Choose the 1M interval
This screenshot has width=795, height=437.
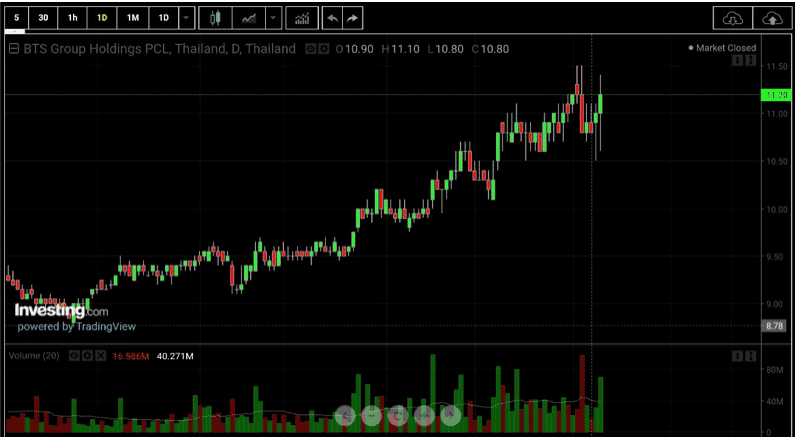[x=133, y=18]
